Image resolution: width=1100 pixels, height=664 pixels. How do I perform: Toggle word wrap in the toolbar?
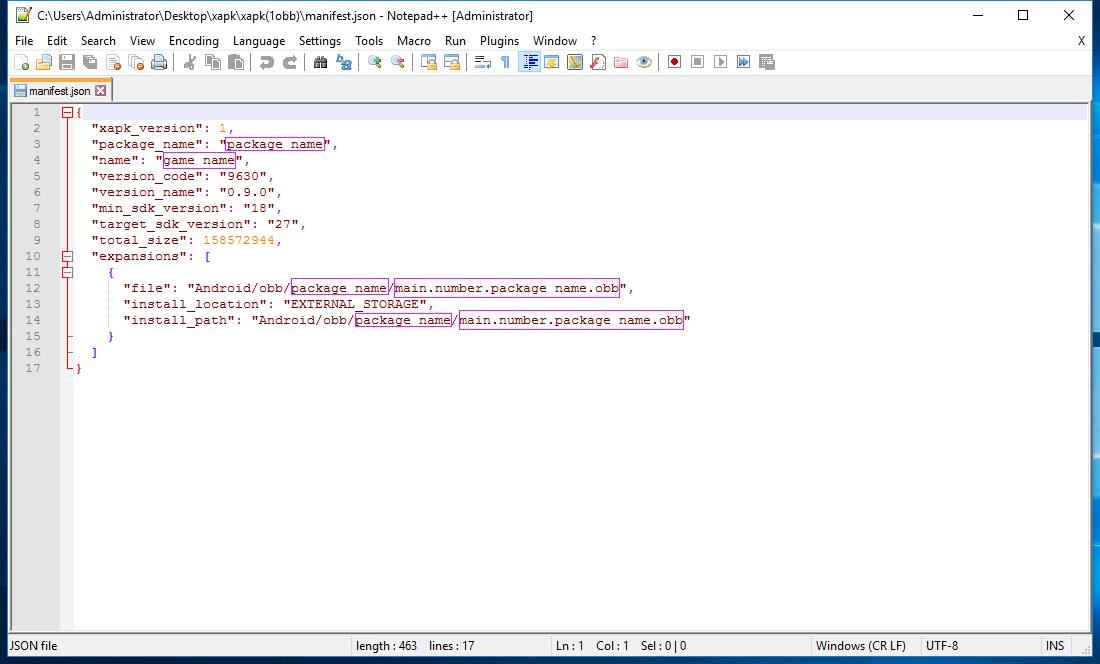point(480,62)
